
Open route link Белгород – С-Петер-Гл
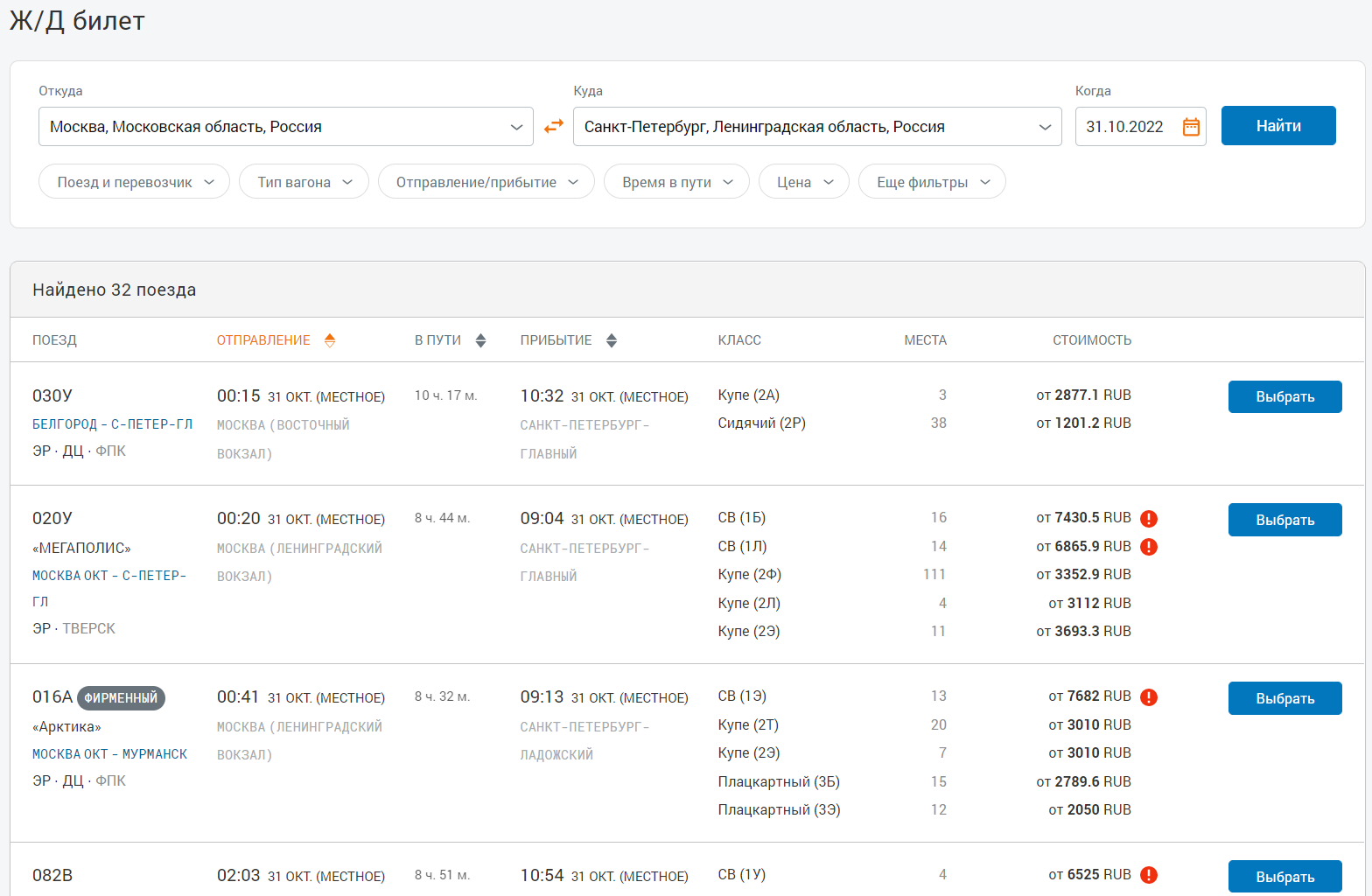[112, 424]
